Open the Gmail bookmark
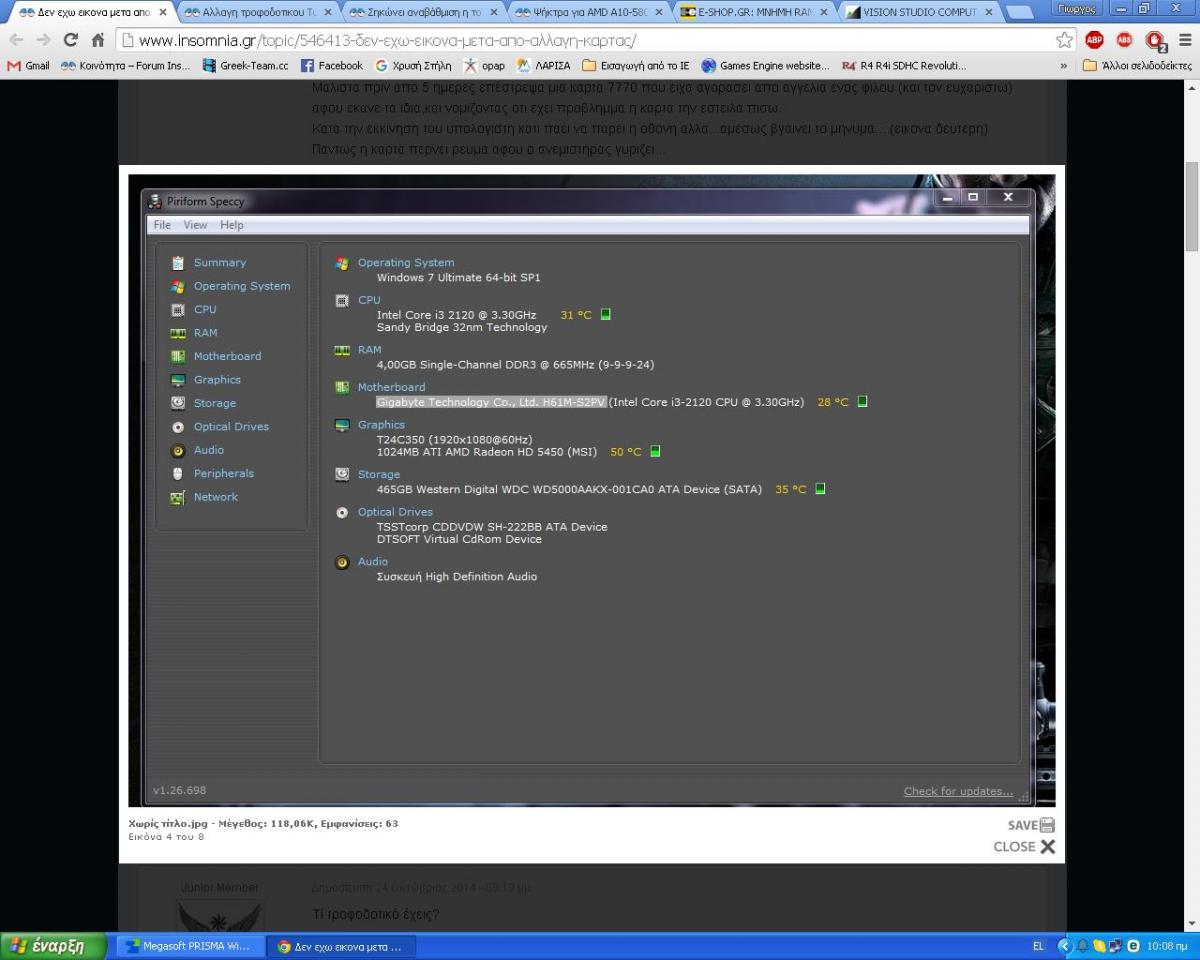1200x960 pixels. (x=28, y=65)
